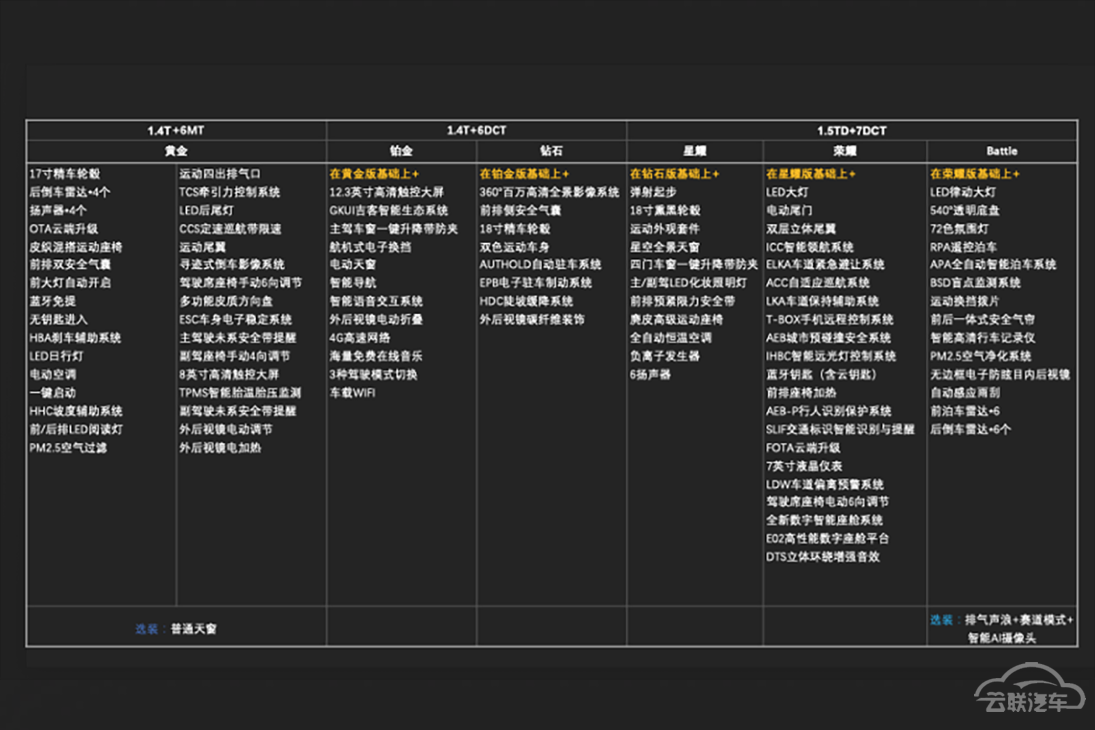Select the "荣耀" trim column header

pos(844,151)
